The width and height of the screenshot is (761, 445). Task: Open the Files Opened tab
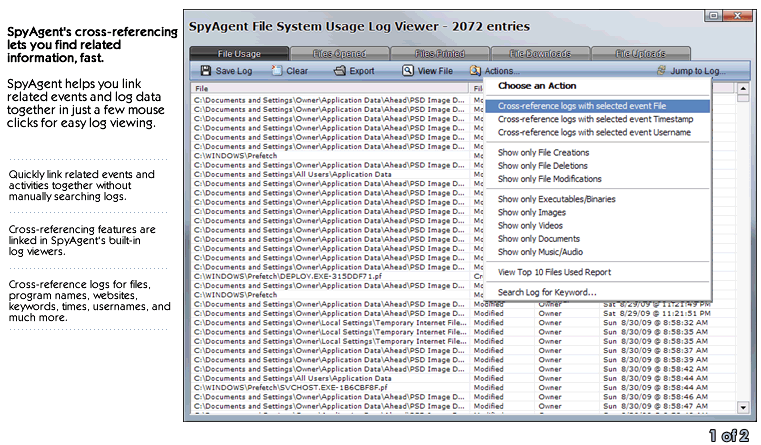pos(339,53)
